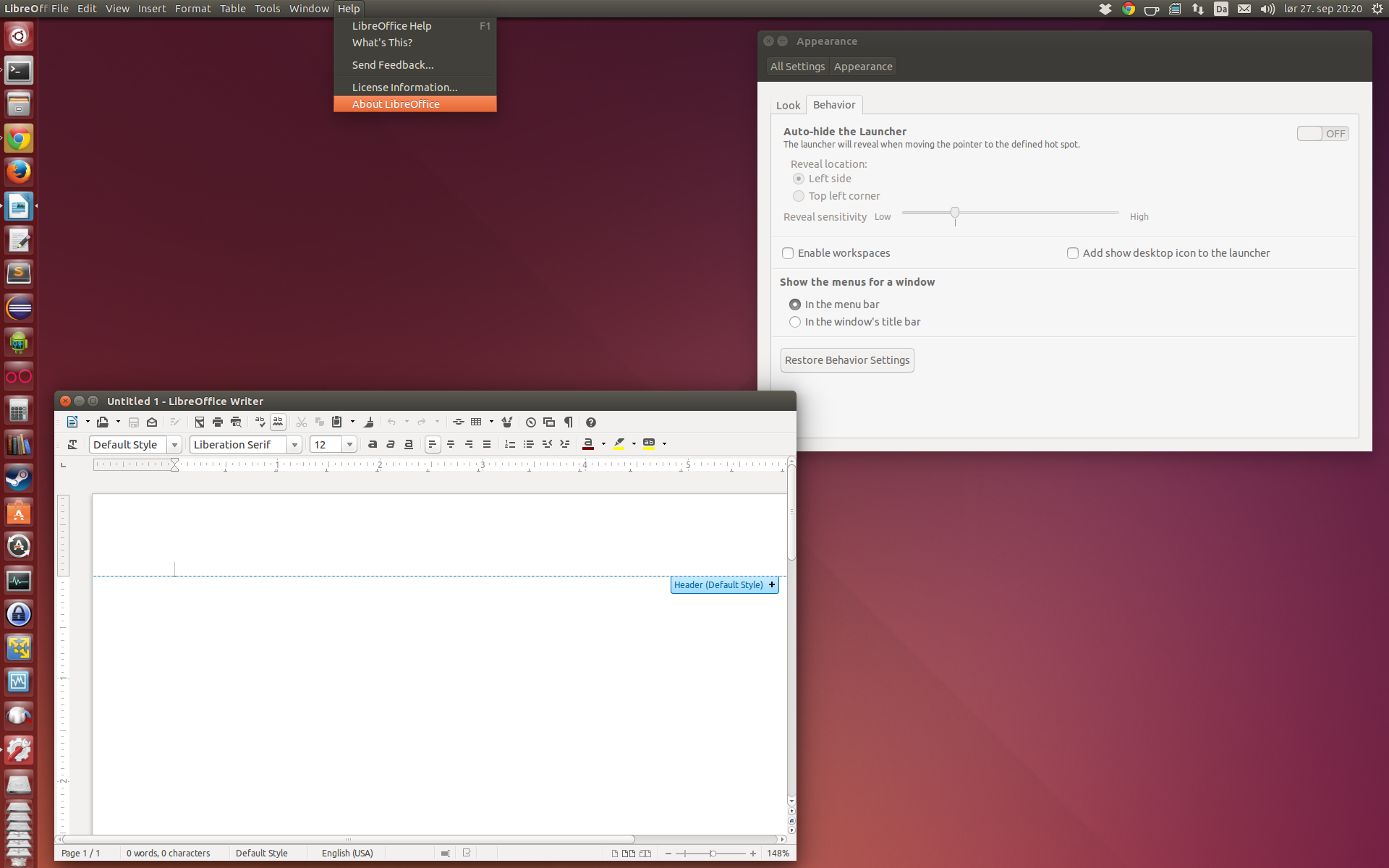Increase paragraph indent in Writer
Image resolution: width=1389 pixels, height=868 pixels.
point(565,444)
